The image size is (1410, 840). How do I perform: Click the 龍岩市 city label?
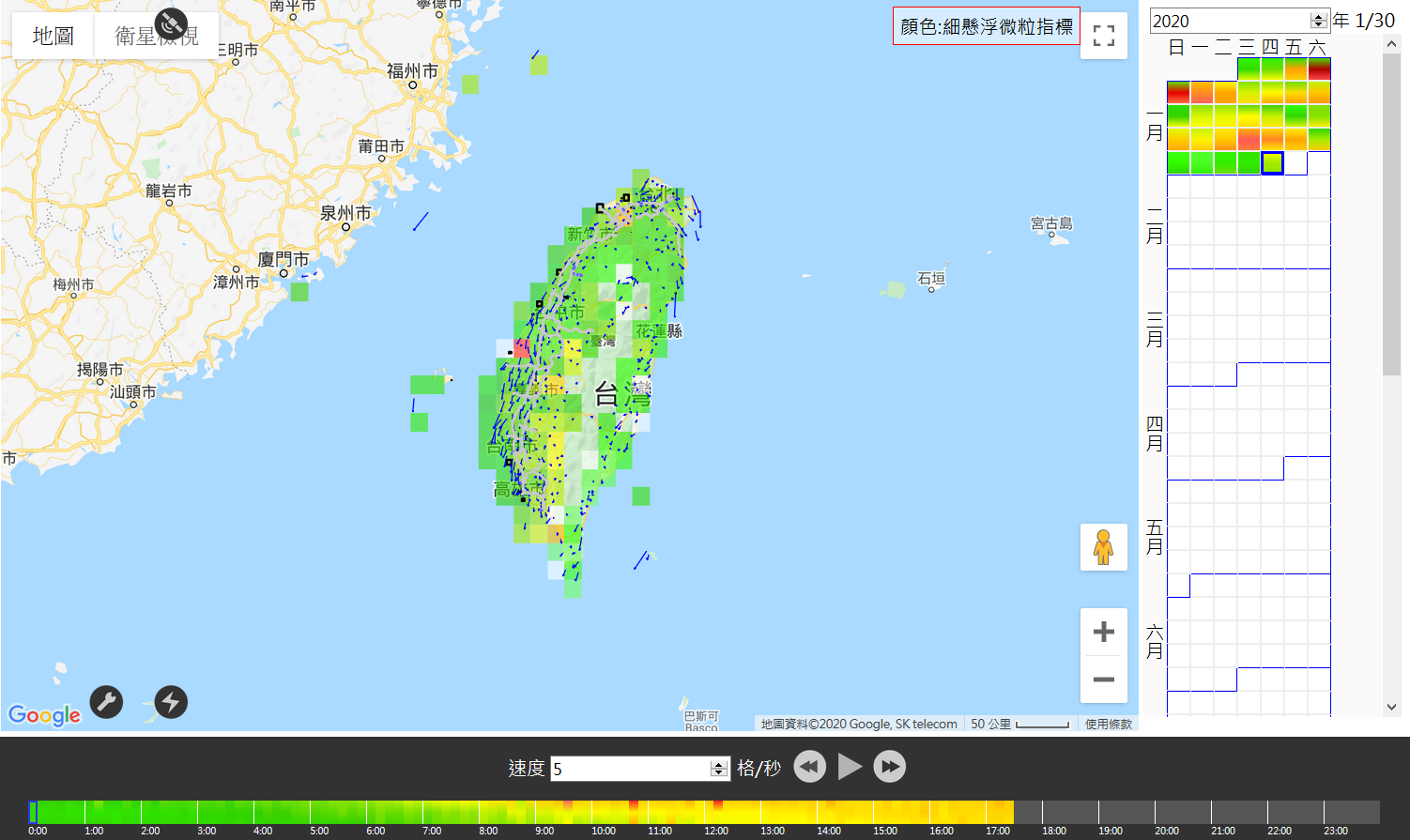coord(169,191)
